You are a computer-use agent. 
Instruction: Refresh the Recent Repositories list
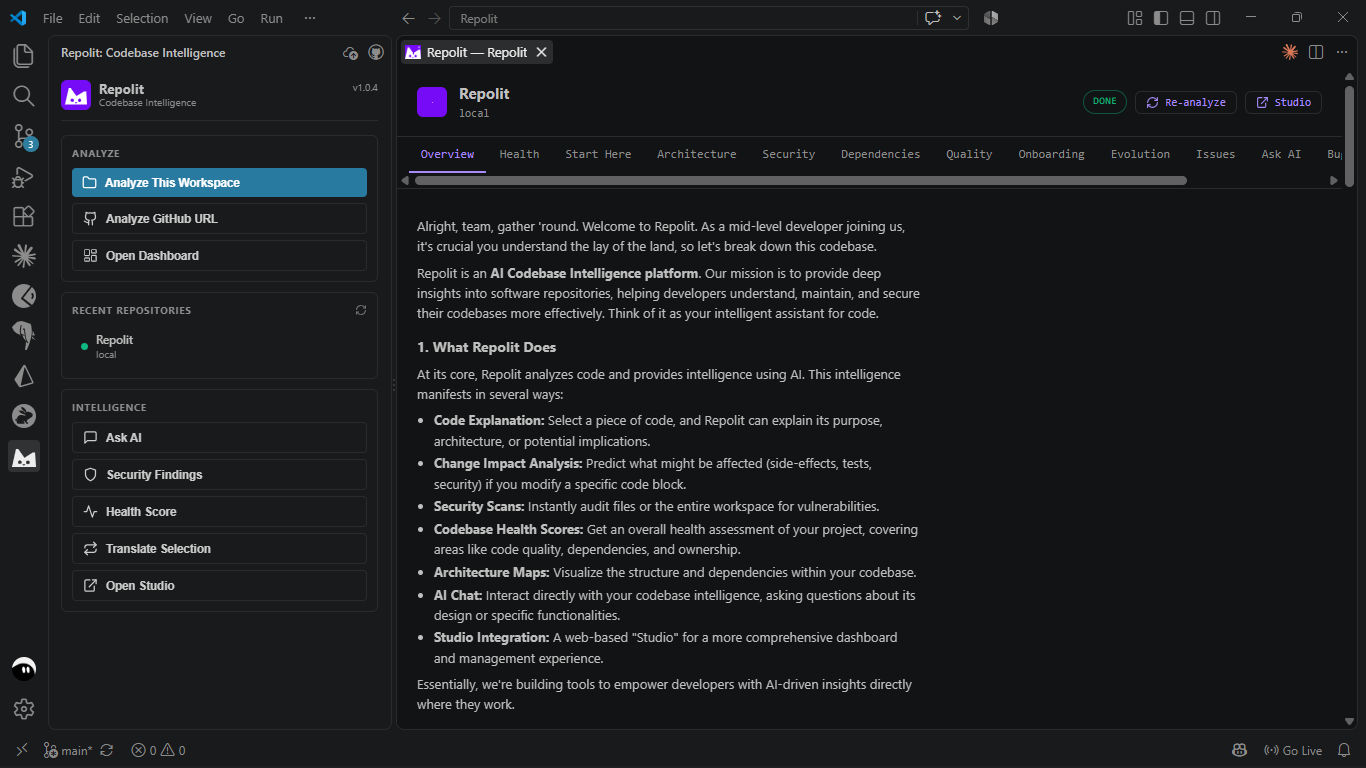pyautogui.click(x=361, y=310)
